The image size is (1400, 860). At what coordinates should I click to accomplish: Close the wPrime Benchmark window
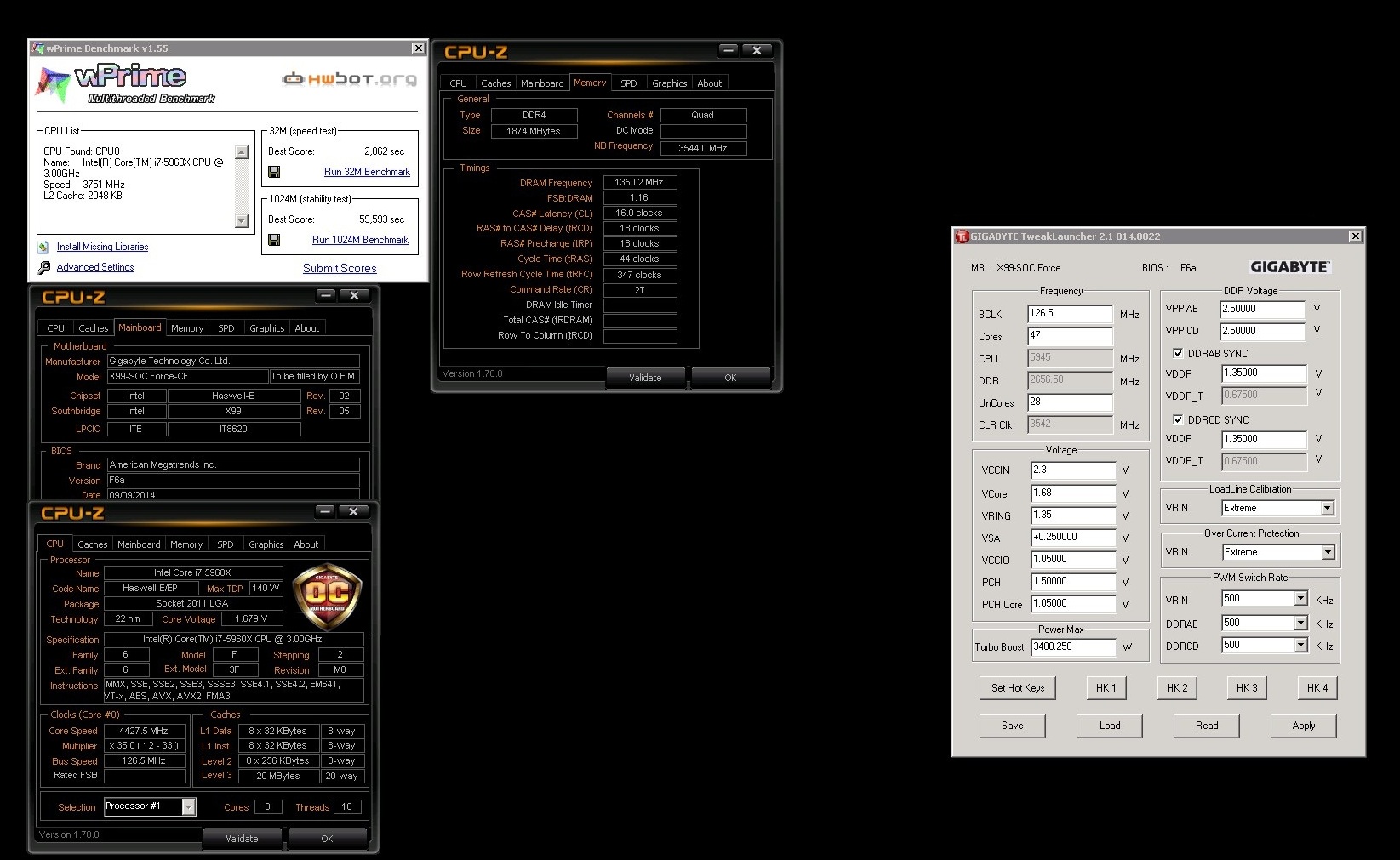(x=418, y=48)
